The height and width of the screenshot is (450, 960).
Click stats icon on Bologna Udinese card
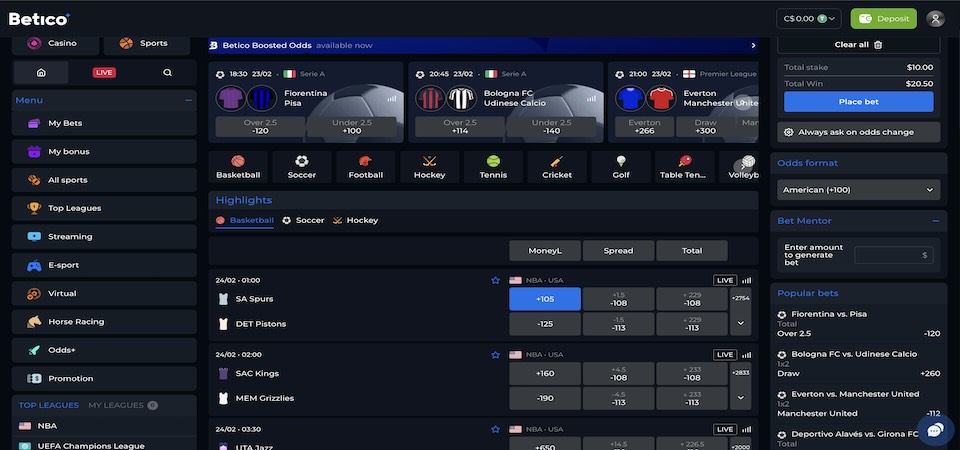[591, 98]
